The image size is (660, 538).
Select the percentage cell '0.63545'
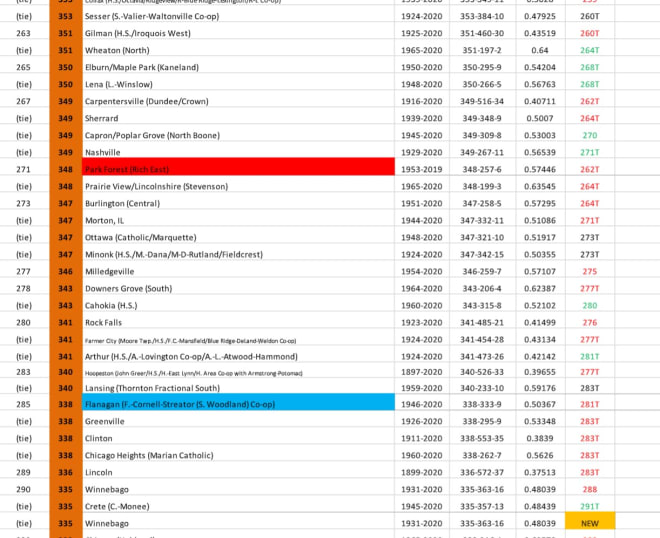tap(540, 186)
